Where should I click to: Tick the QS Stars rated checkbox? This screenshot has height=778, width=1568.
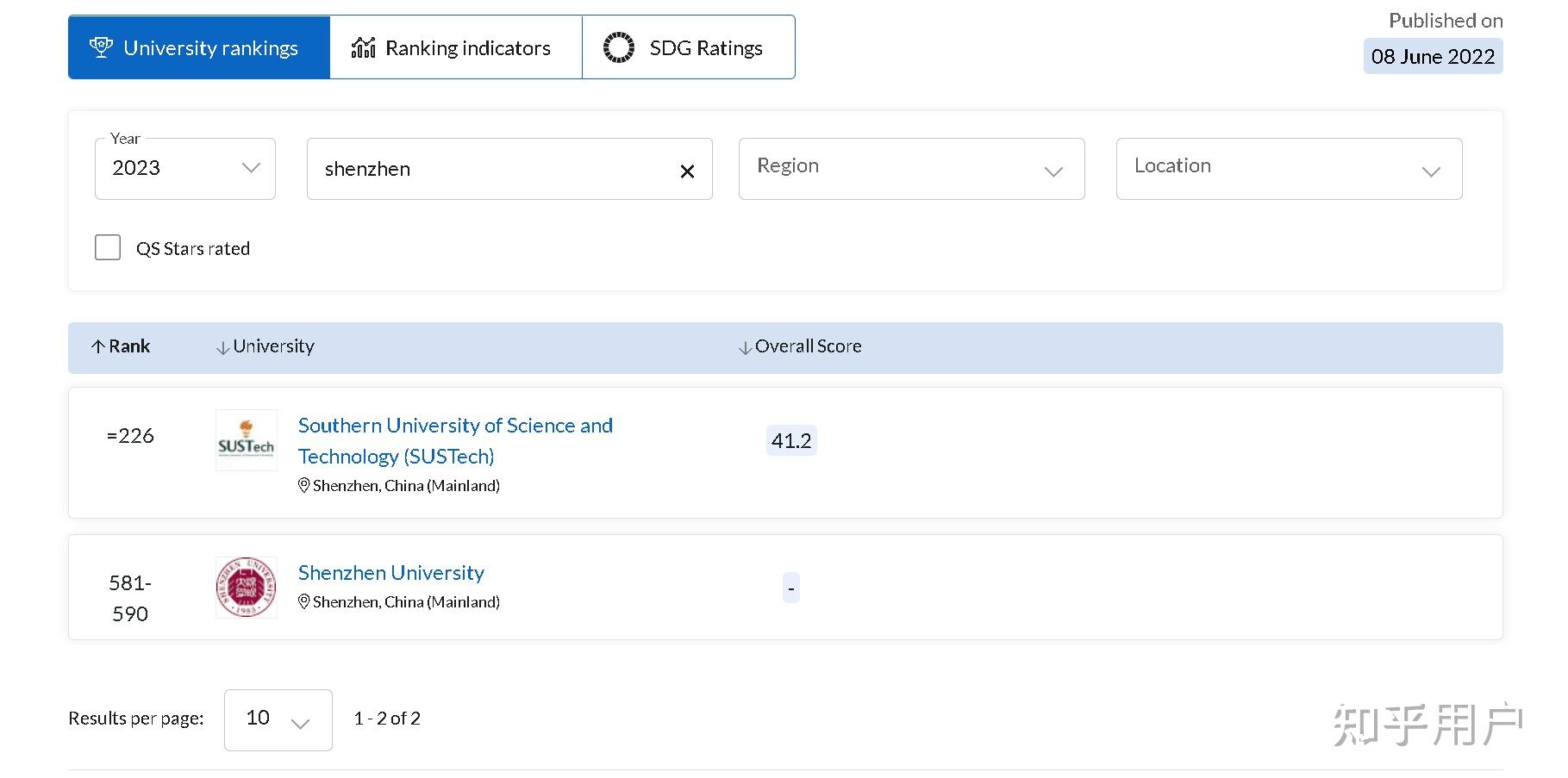[108, 247]
